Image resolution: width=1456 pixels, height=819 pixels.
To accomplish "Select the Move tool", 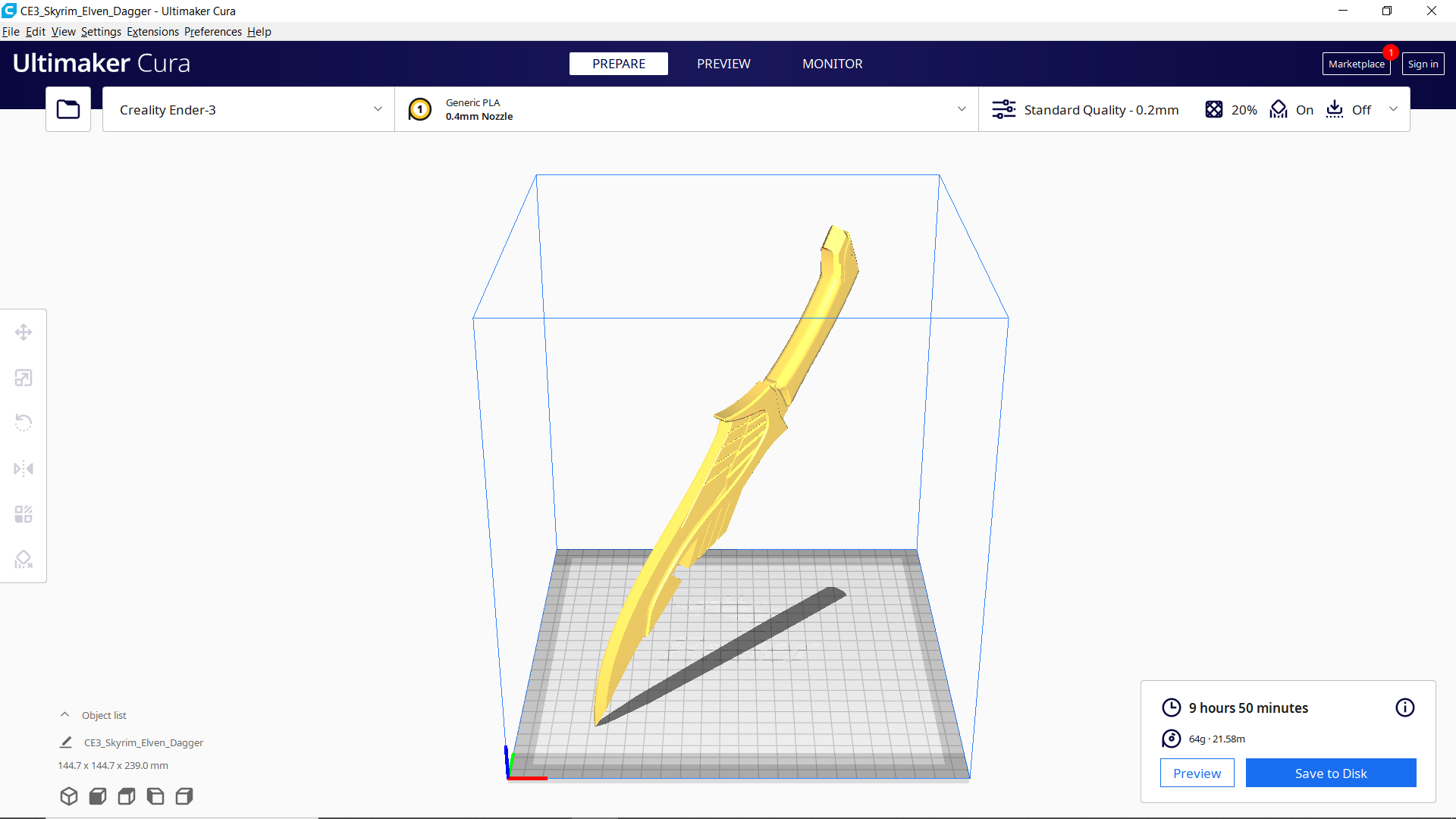I will 24,332.
